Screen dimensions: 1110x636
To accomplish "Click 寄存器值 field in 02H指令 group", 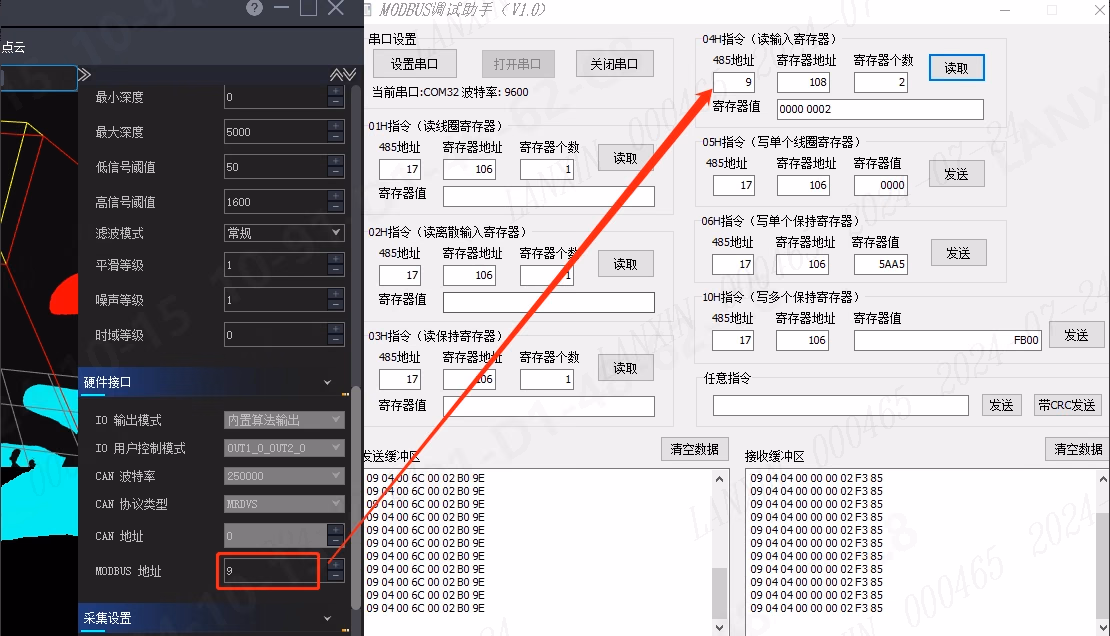I will coord(549,302).
